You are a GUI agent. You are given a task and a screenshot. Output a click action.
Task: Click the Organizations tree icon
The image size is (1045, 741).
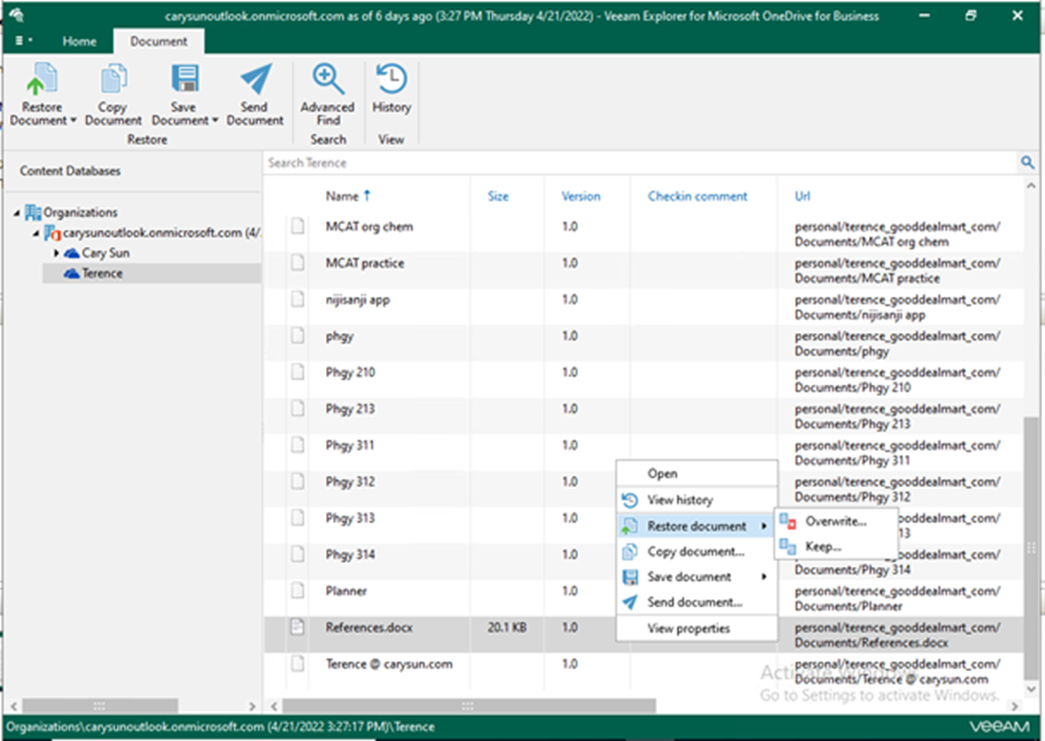pyautogui.click(x=33, y=212)
